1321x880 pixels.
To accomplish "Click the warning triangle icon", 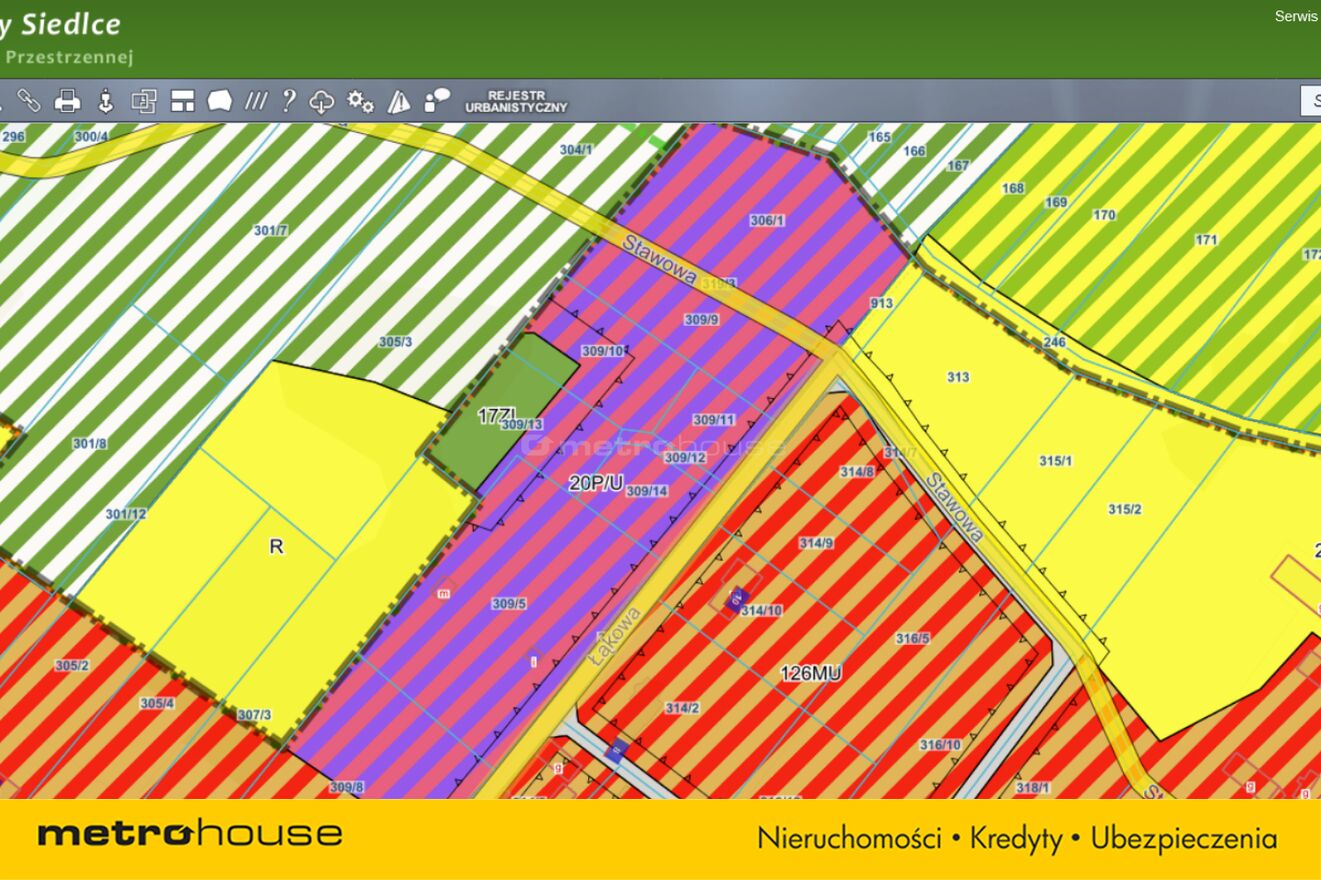I will click(398, 100).
